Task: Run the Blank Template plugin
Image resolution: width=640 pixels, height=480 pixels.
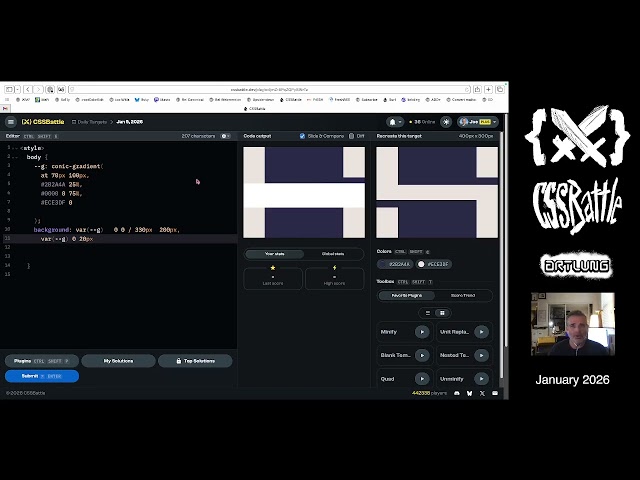Action: point(422,355)
